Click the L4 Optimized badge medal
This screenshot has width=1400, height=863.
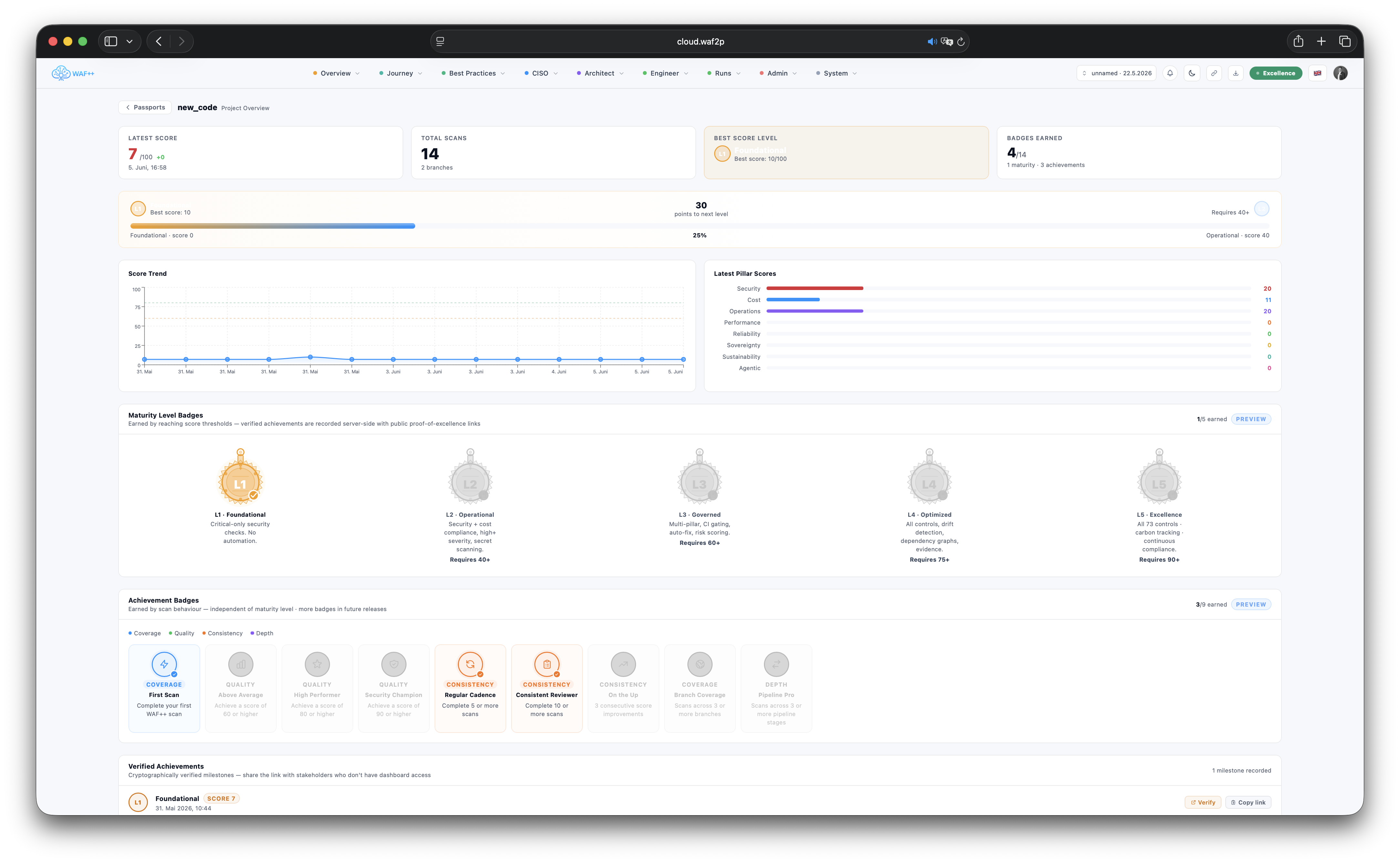929,477
